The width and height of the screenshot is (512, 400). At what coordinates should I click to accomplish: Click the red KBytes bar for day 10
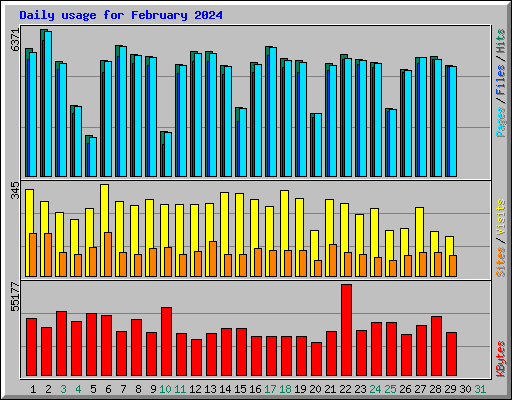(166, 342)
